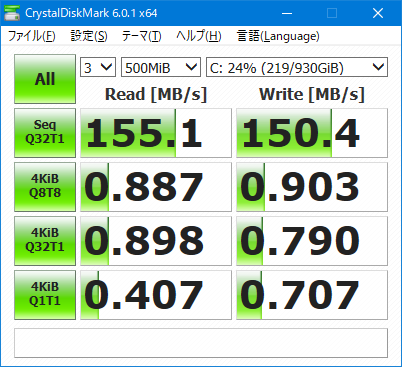The image size is (402, 367).
Task: Click the 4KiB Q32T1 write value 0.790
Action: pos(312,241)
